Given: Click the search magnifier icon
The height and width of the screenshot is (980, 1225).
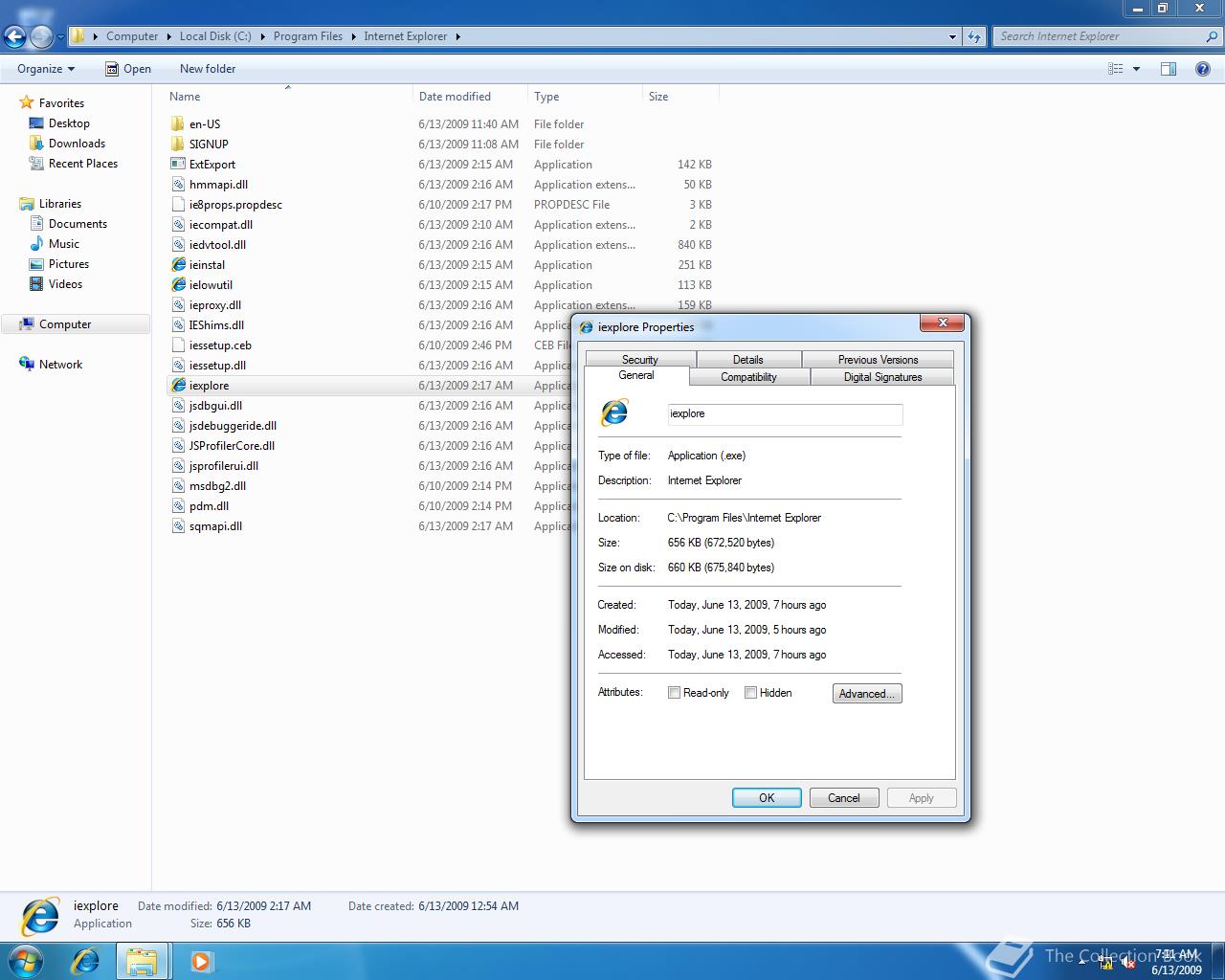Looking at the screenshot, I should tap(1212, 36).
